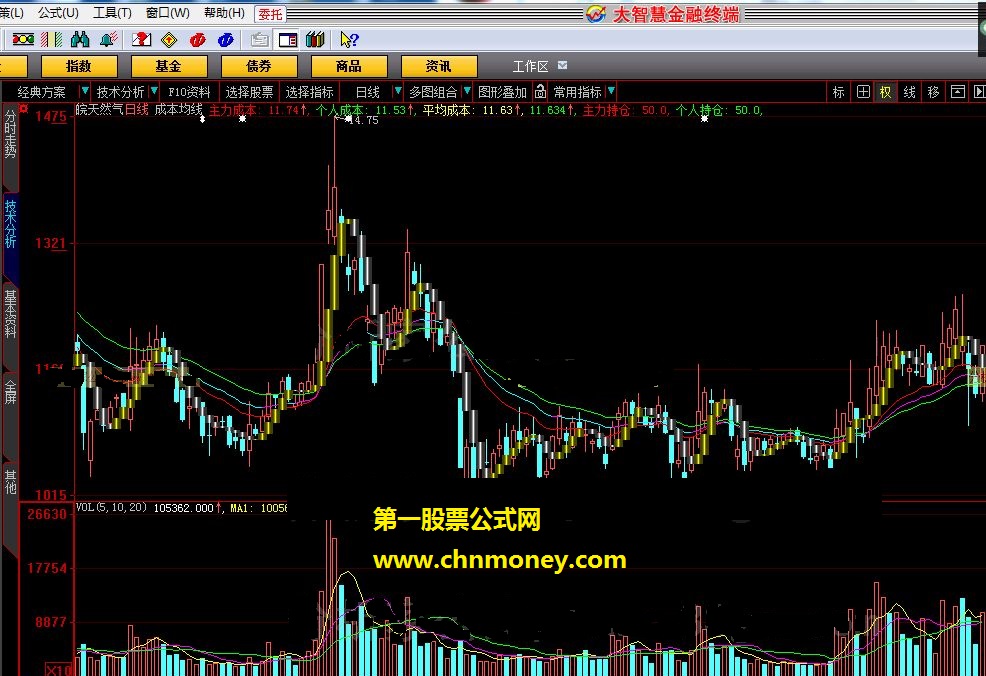The width and height of the screenshot is (986, 676).
Task: Open the 帮助(H) menu
Action: pos(224,13)
